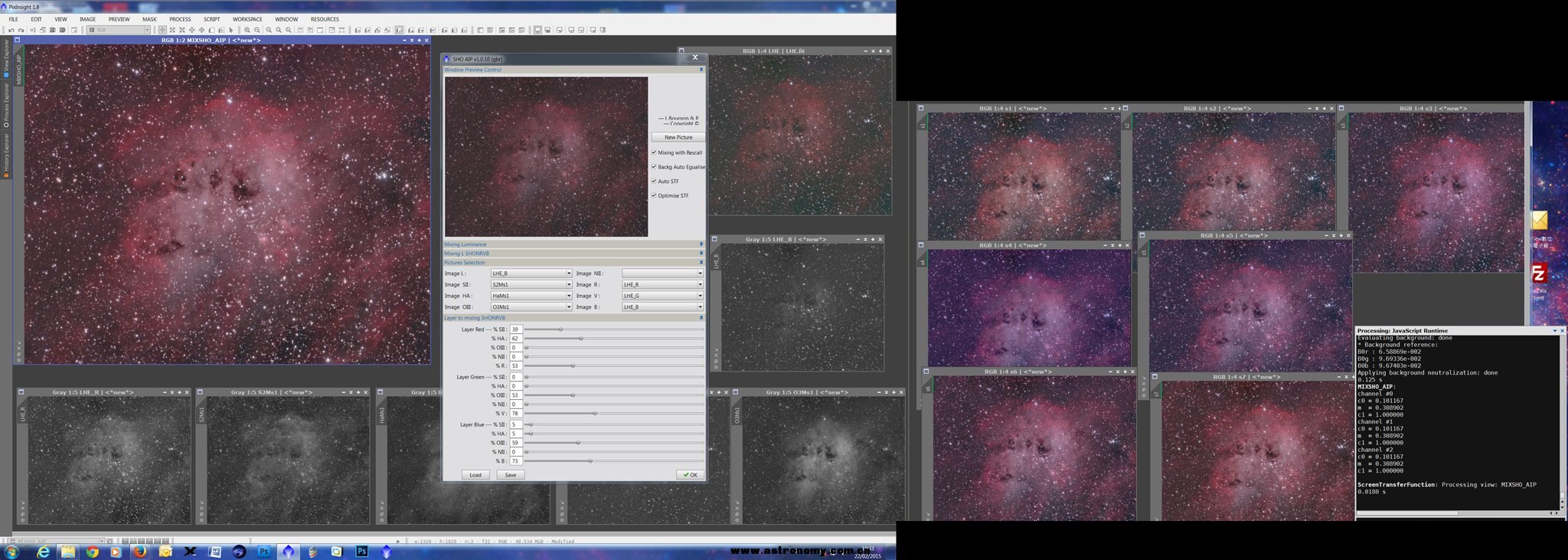Open Windows Explorer folder in taskbar
Image resolution: width=1568 pixels, height=560 pixels.
(x=67, y=552)
